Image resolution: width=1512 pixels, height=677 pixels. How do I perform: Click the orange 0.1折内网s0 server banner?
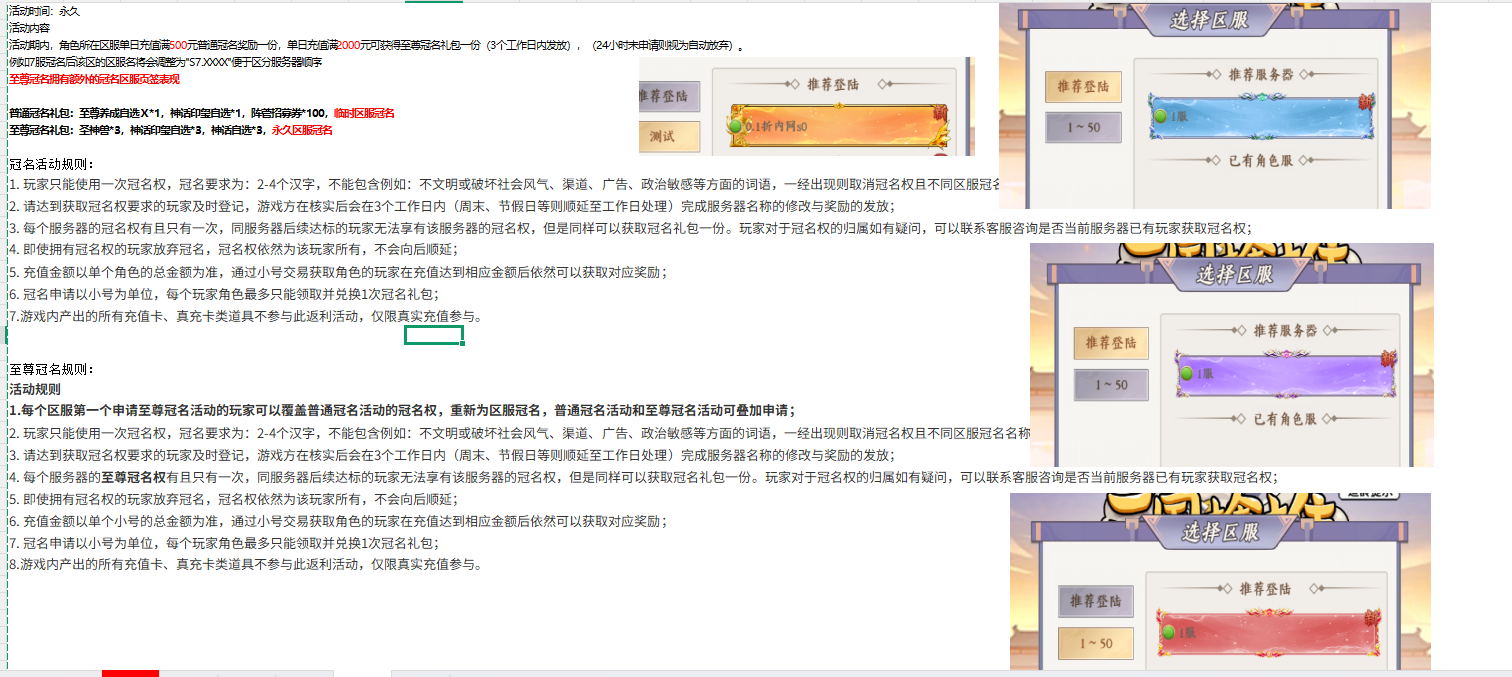tap(838, 126)
